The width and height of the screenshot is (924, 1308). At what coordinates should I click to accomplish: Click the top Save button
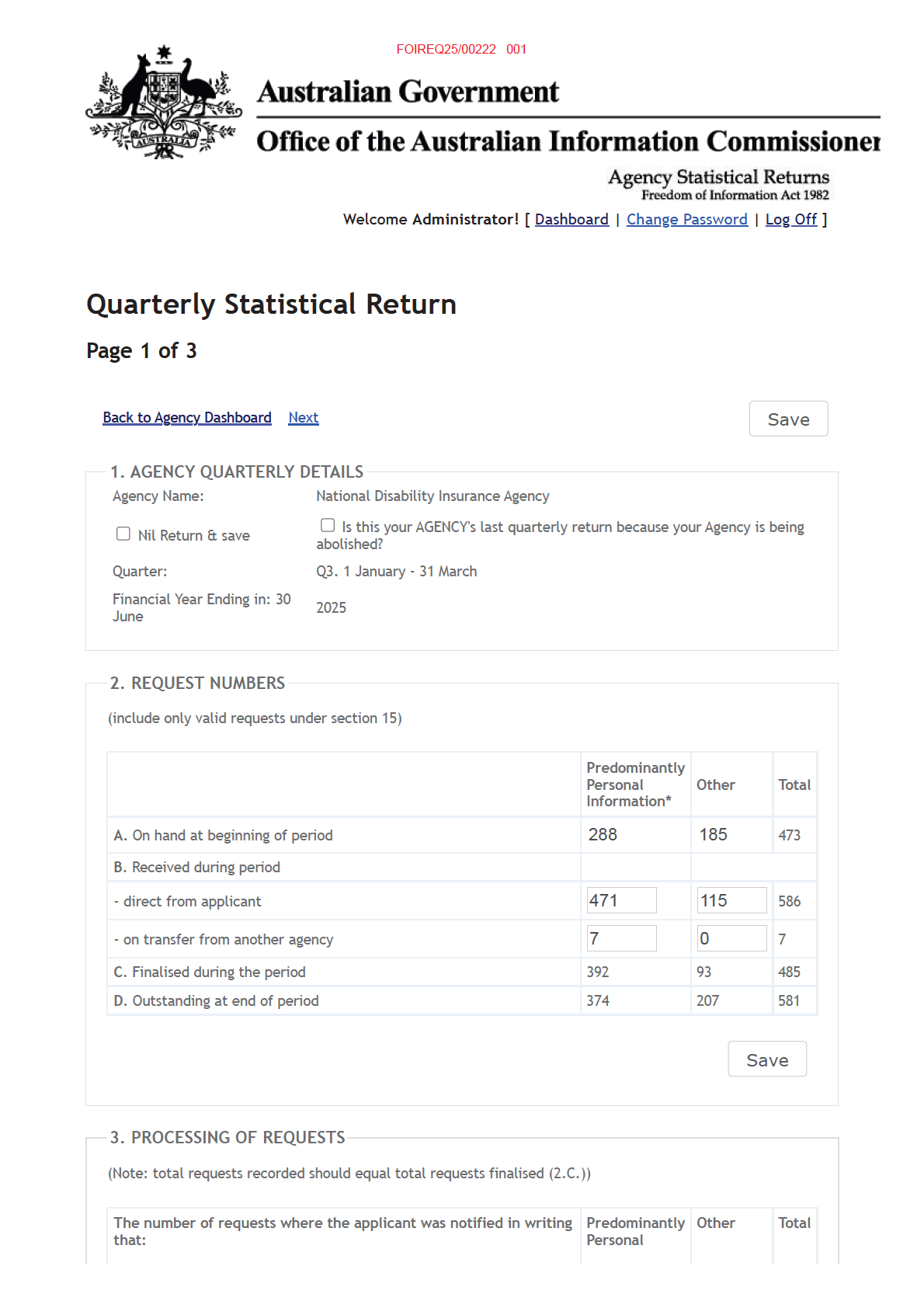click(788, 419)
